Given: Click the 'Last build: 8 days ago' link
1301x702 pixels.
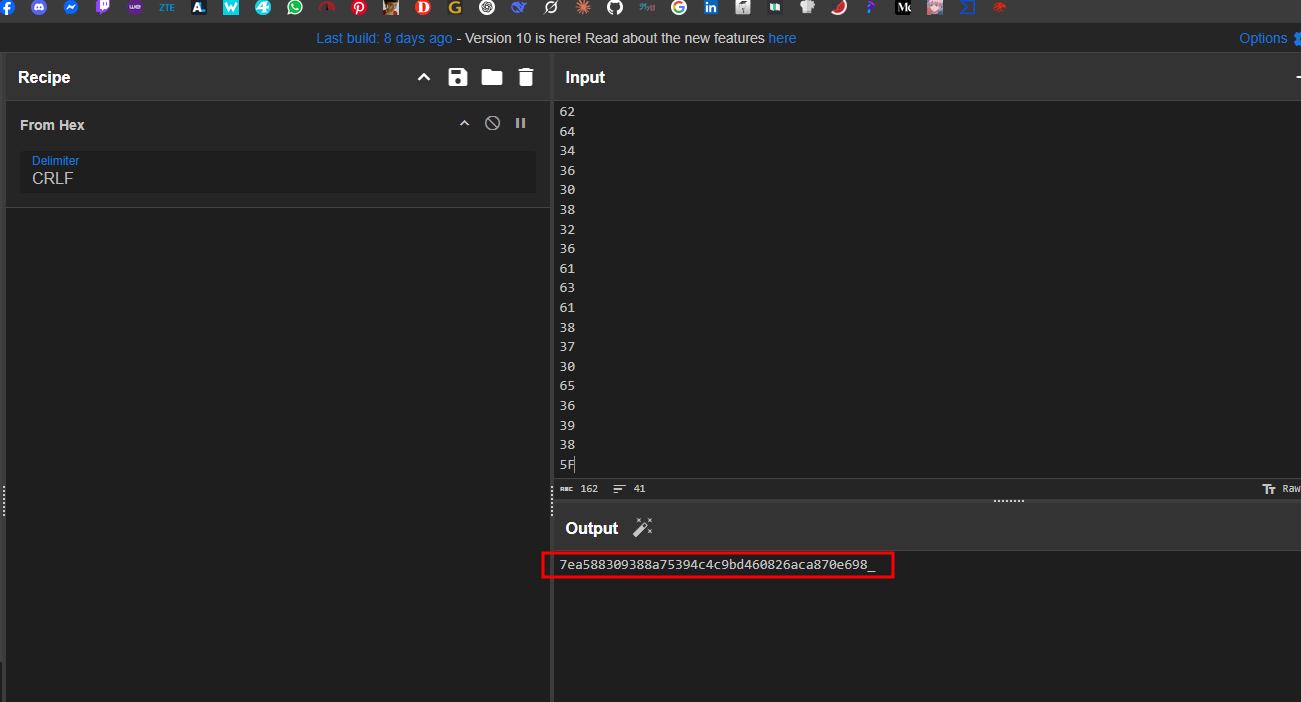Looking at the screenshot, I should (384, 38).
